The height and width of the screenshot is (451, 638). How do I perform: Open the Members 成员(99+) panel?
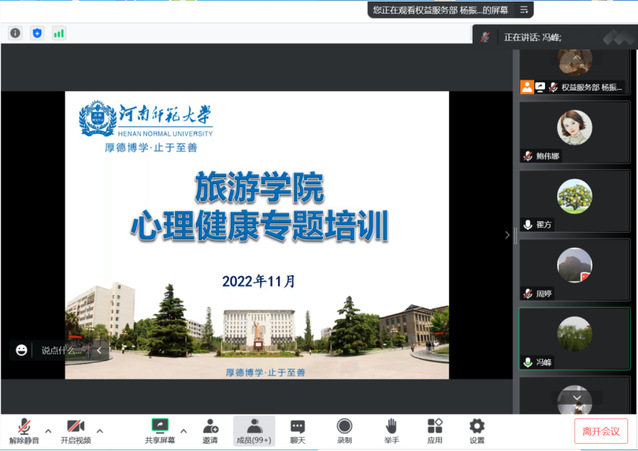pos(254,431)
